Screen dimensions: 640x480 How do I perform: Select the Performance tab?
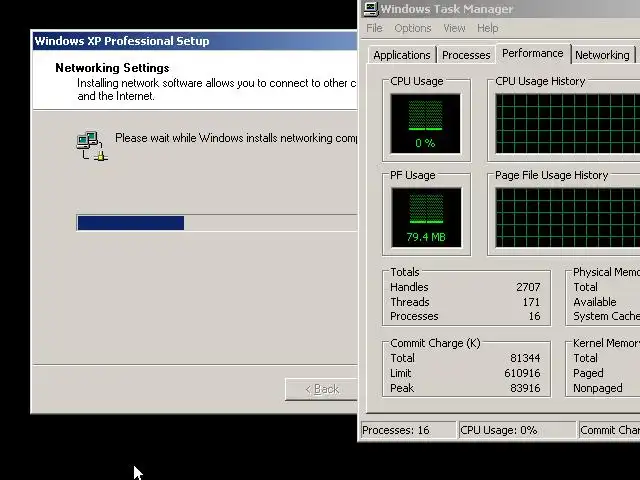pos(533,53)
